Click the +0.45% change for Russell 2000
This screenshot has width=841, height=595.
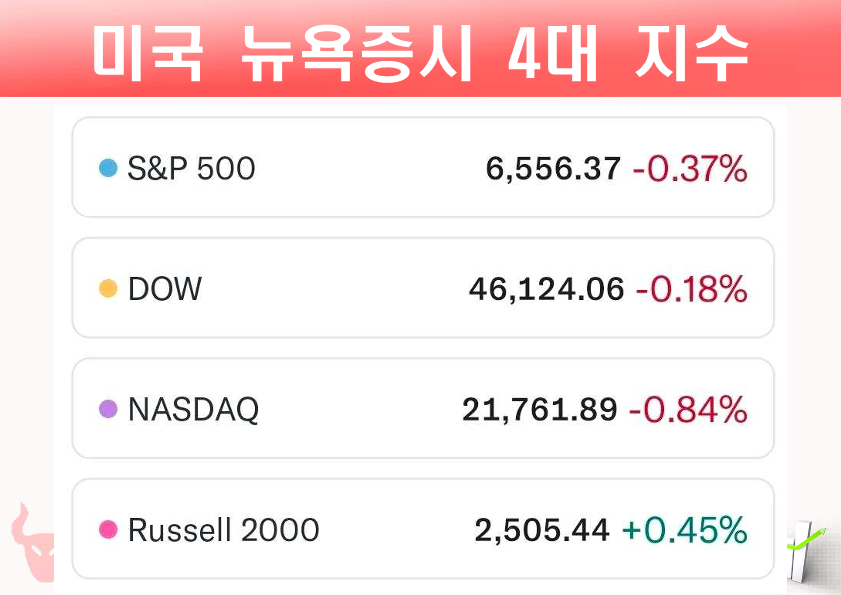684,530
